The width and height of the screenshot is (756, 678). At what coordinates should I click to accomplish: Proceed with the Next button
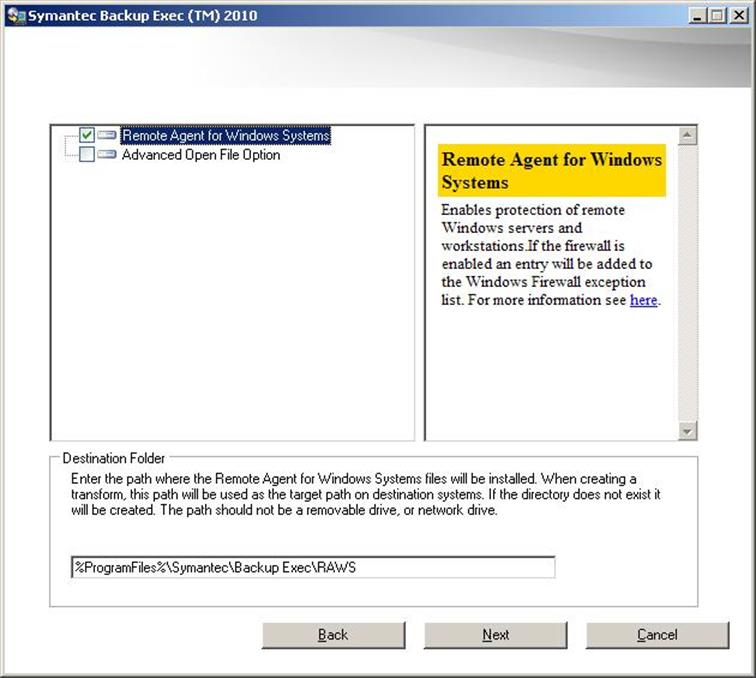click(495, 635)
